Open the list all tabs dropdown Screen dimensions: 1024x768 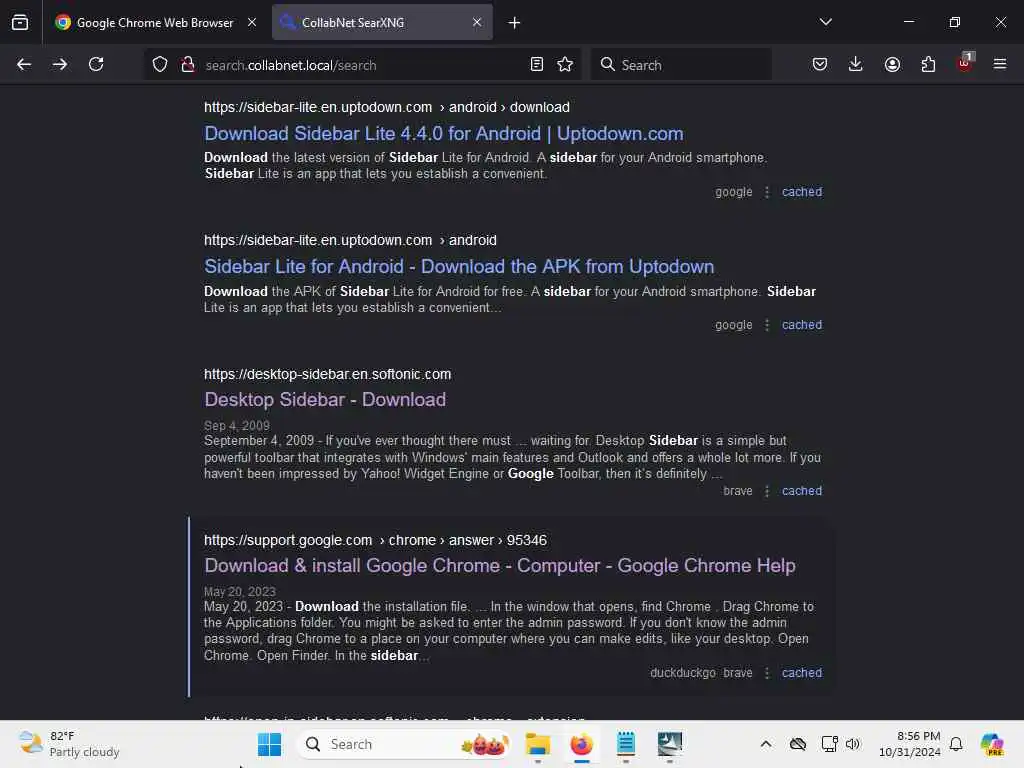click(x=825, y=22)
